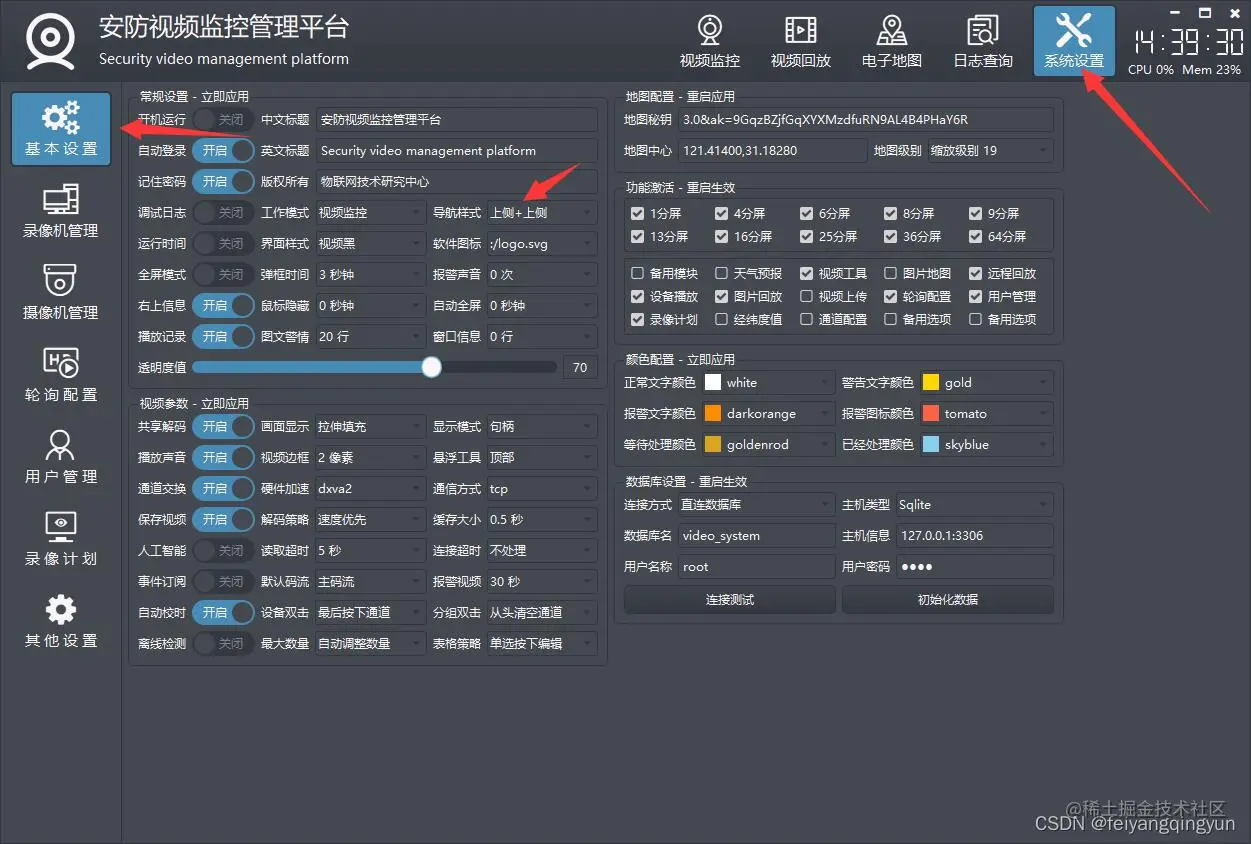Select 录像机管理 in the sidebar
1251x844 pixels.
[60, 212]
